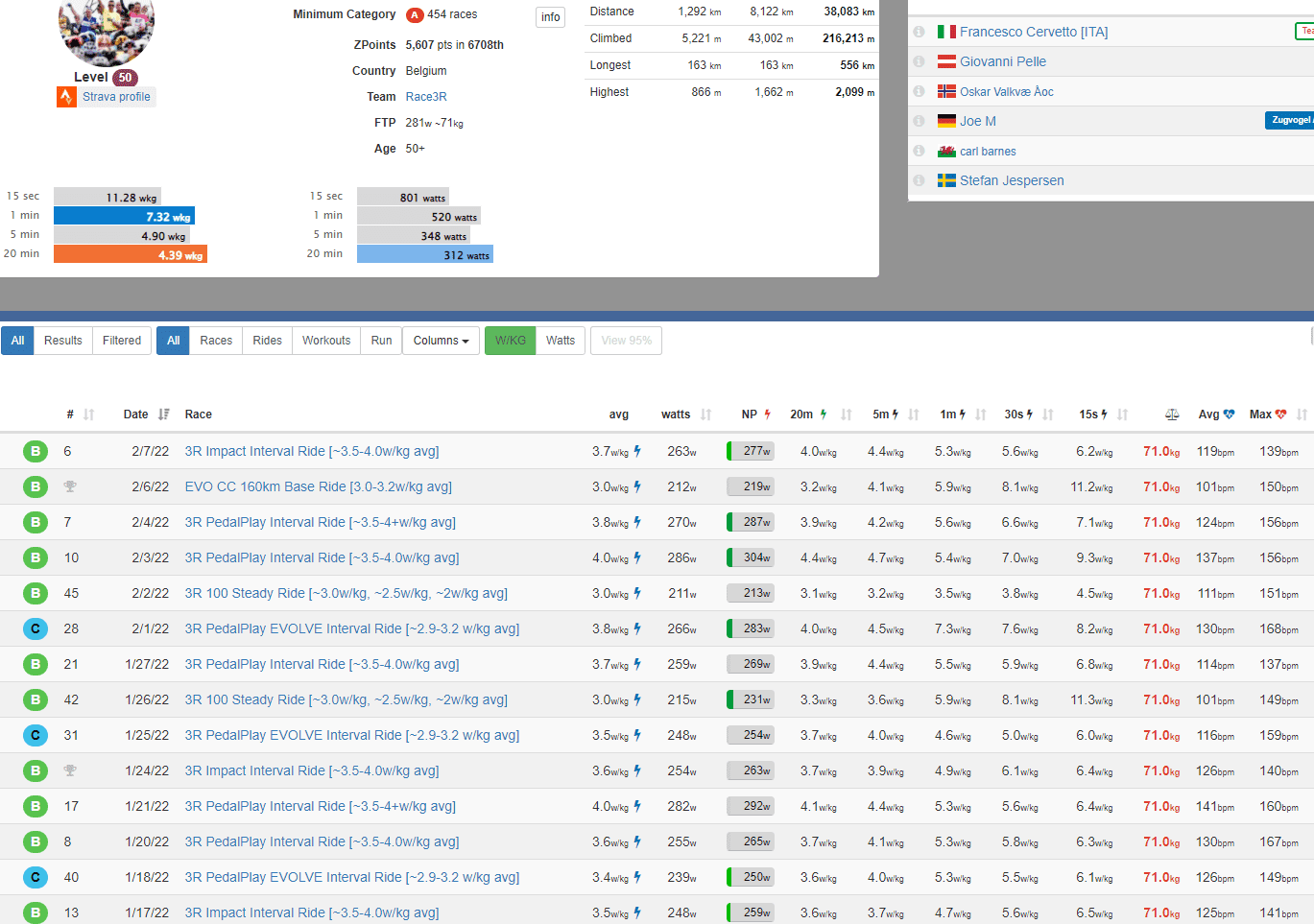Toggle the View 95% option
Viewport: 1314px width, 924px height.
coord(626,341)
